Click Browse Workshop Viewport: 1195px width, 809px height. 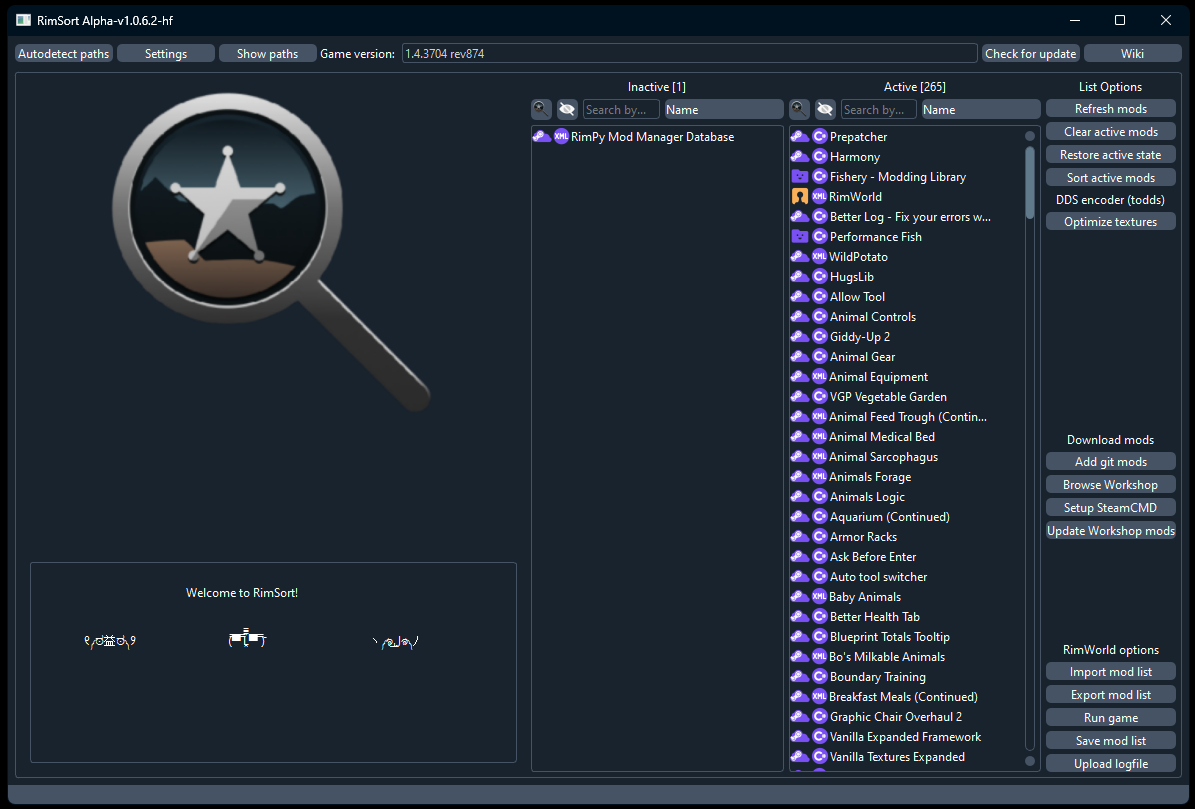click(1110, 484)
